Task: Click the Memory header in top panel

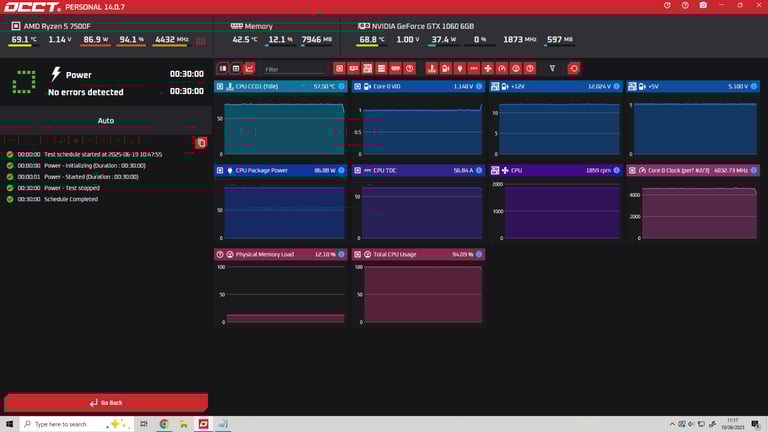Action: 258,26
